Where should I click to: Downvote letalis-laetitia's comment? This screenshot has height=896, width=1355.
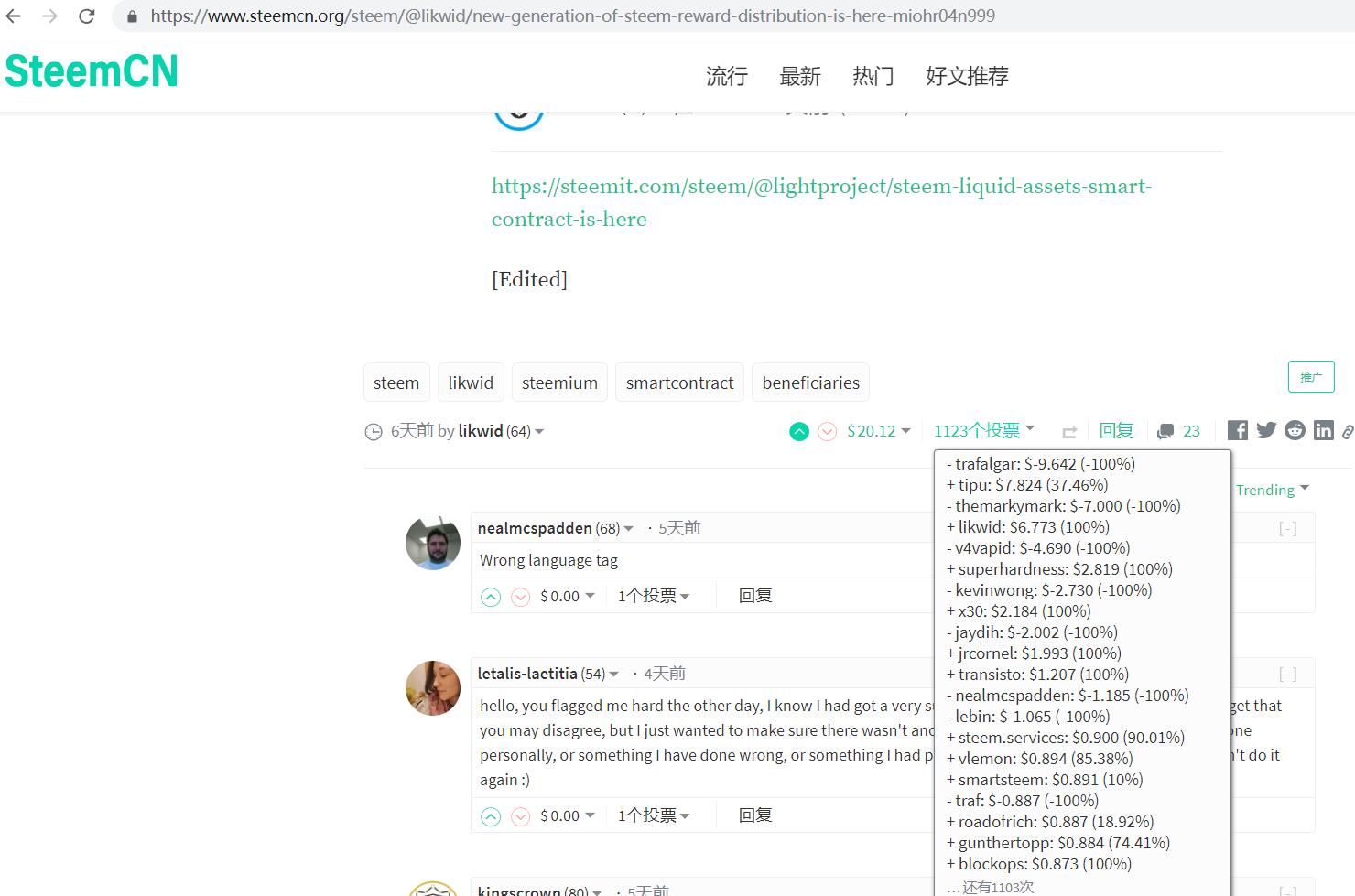point(520,816)
